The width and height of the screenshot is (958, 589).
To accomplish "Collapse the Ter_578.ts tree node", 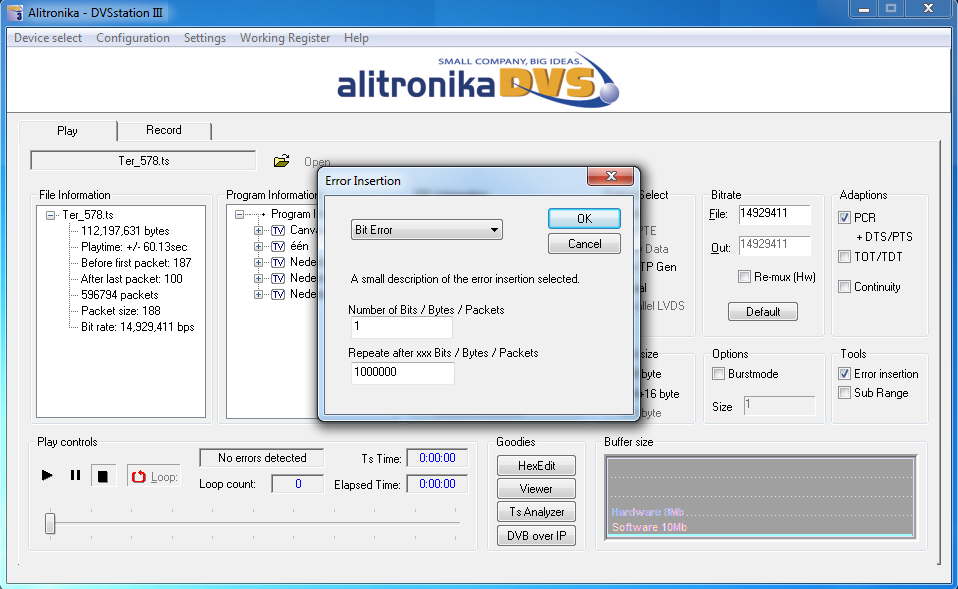I will click(50, 215).
